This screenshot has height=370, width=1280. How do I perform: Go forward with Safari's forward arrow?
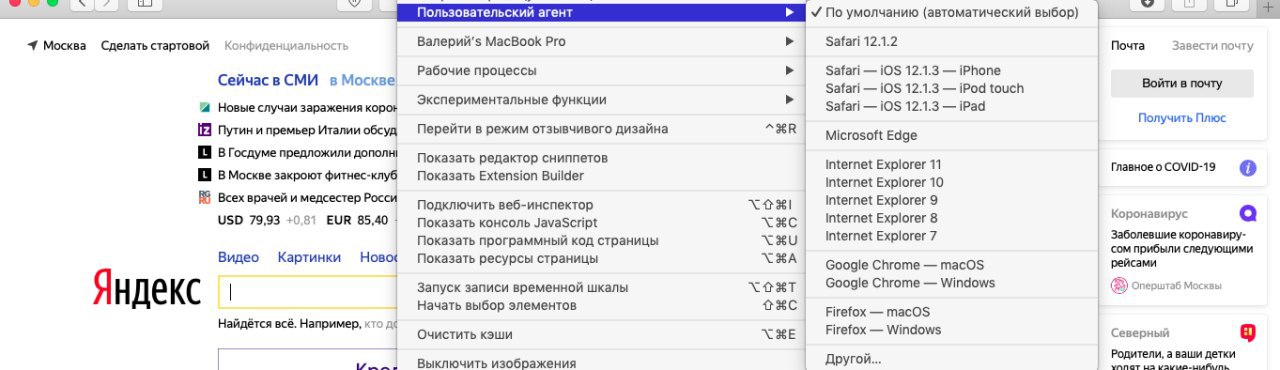point(107,4)
